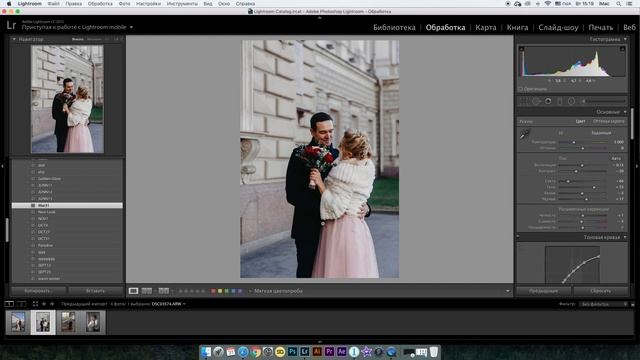Apply the green color label in toolbar
Screen dimensions: 640x360
[227, 291]
